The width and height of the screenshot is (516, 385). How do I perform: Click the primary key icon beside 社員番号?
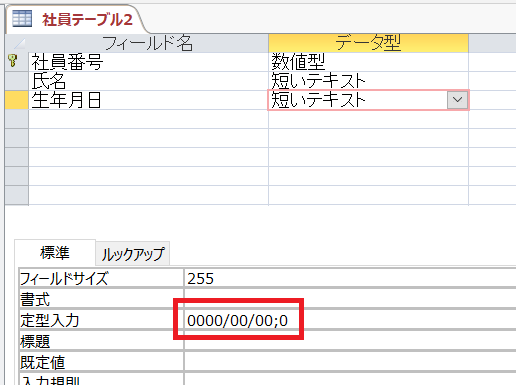[x=13, y=61]
